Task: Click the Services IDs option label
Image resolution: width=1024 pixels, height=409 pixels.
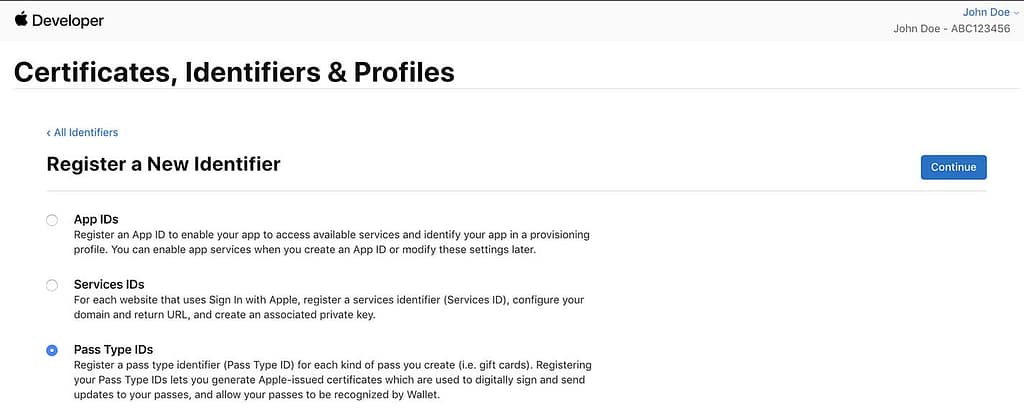Action: [x=109, y=285]
